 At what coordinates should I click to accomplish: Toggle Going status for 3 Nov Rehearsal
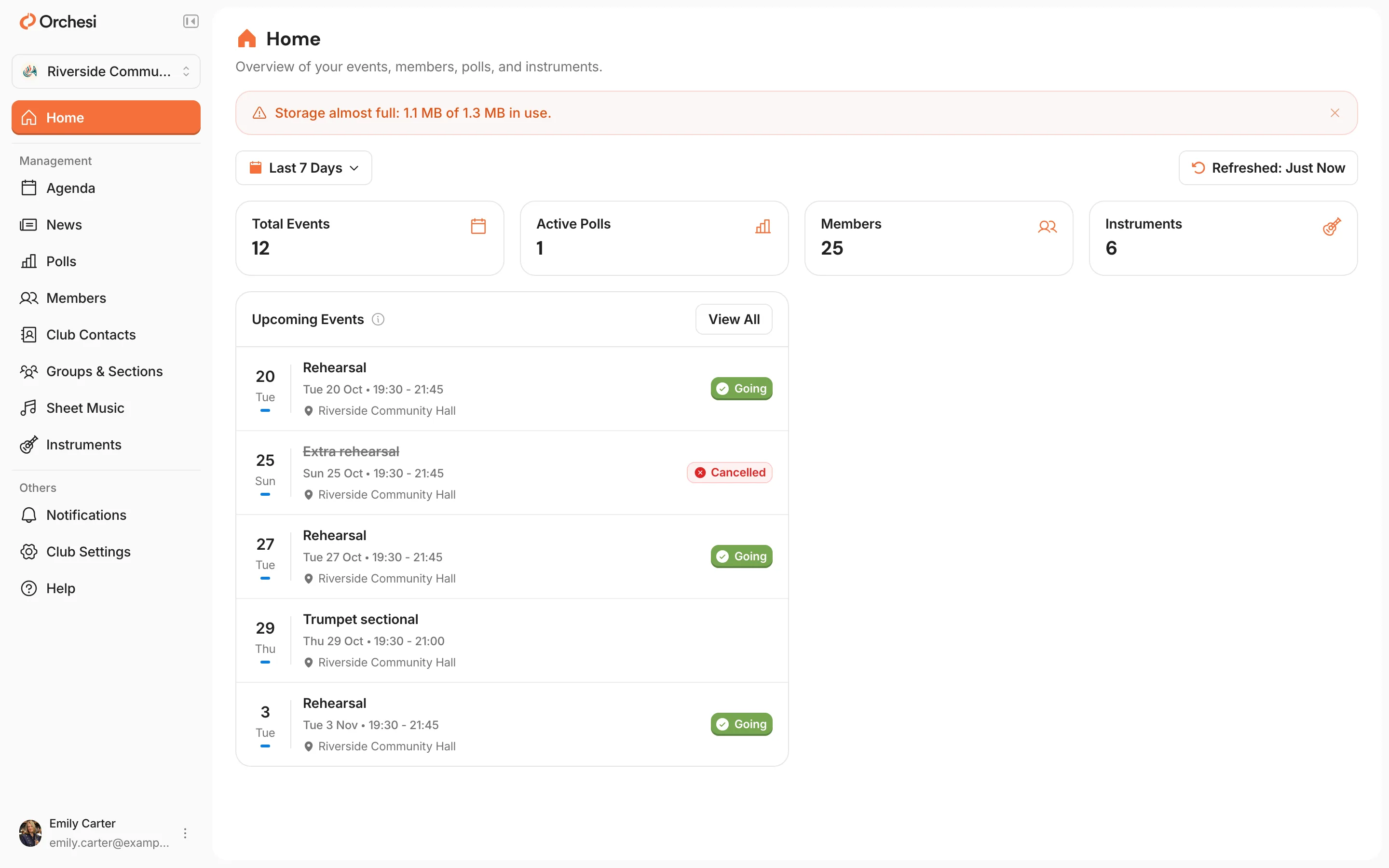coord(741,724)
